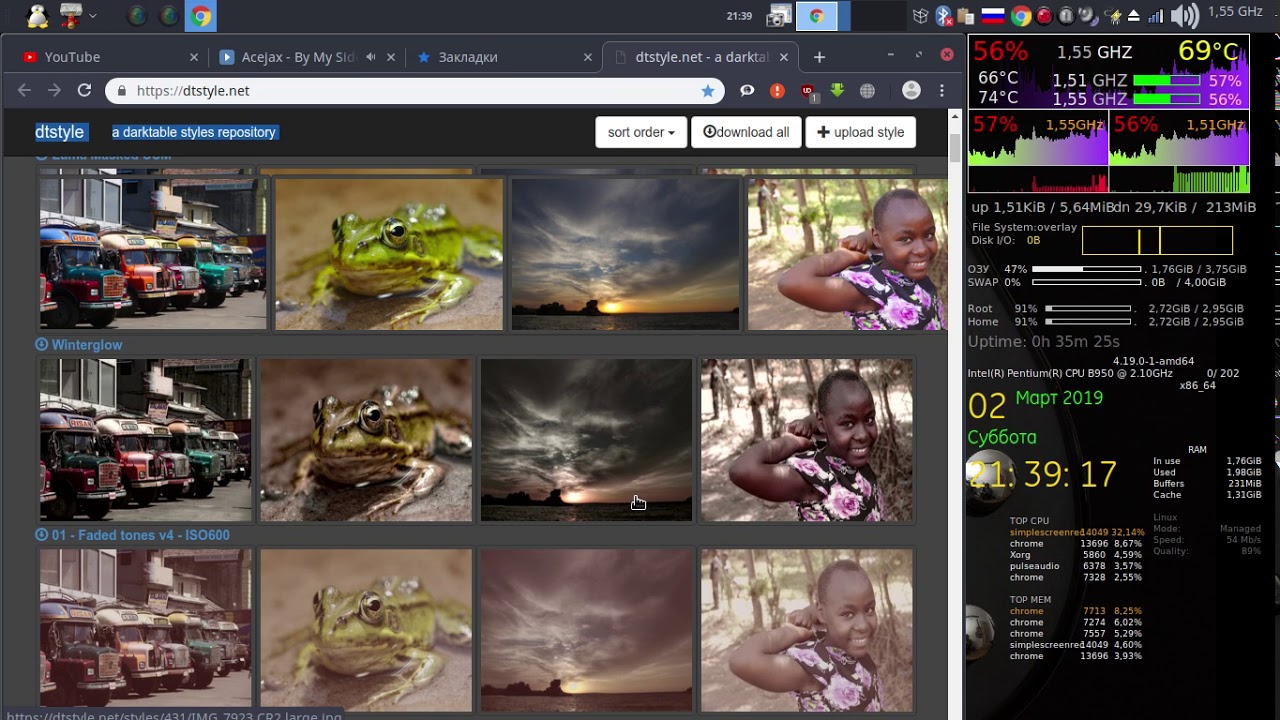
Task: Click the 21:39 panel clock
Action: tap(739, 16)
